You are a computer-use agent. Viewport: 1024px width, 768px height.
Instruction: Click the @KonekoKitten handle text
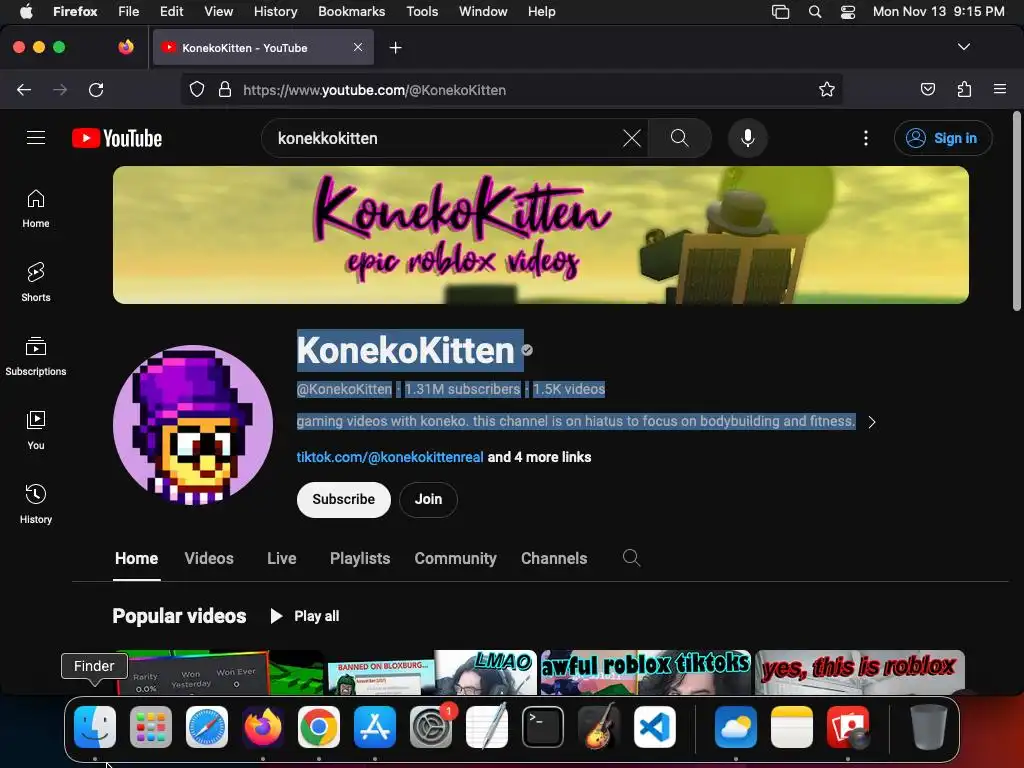344,389
